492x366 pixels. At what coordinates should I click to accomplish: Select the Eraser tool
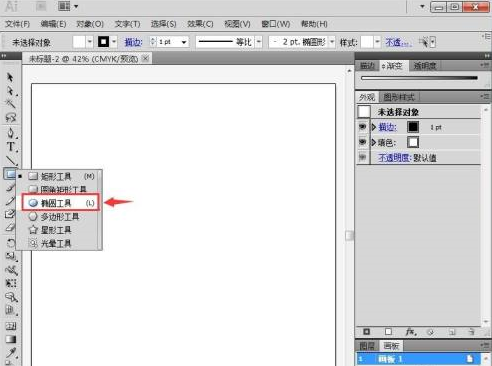click(10, 228)
